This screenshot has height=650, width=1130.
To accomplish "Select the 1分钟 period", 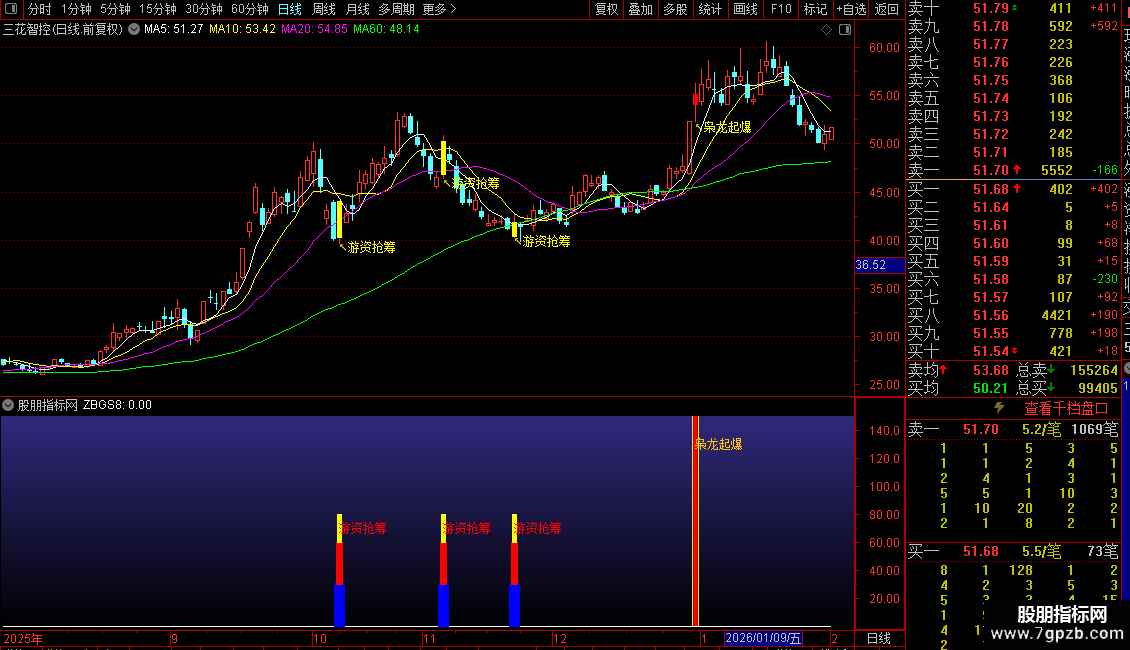I will [x=76, y=9].
